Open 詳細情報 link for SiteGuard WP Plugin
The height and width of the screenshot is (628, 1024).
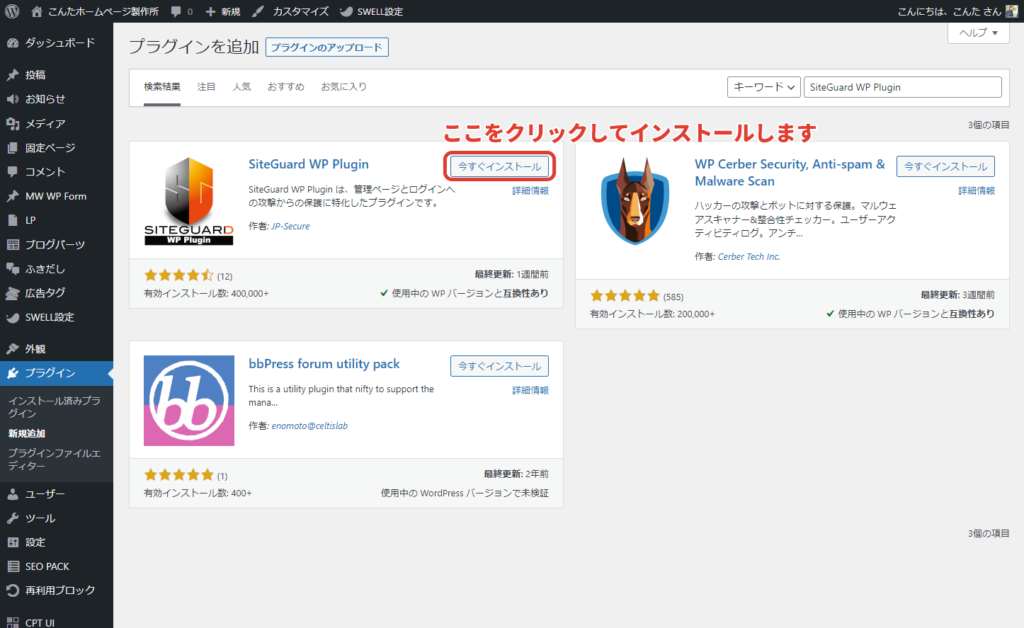coord(530,191)
